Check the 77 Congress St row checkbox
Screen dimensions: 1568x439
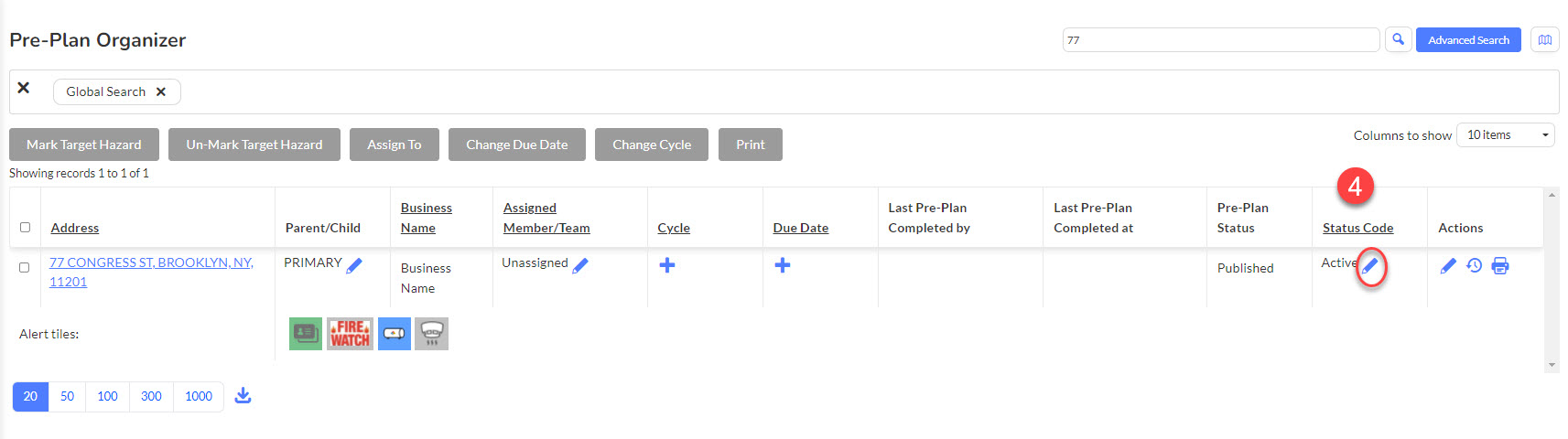[25, 267]
